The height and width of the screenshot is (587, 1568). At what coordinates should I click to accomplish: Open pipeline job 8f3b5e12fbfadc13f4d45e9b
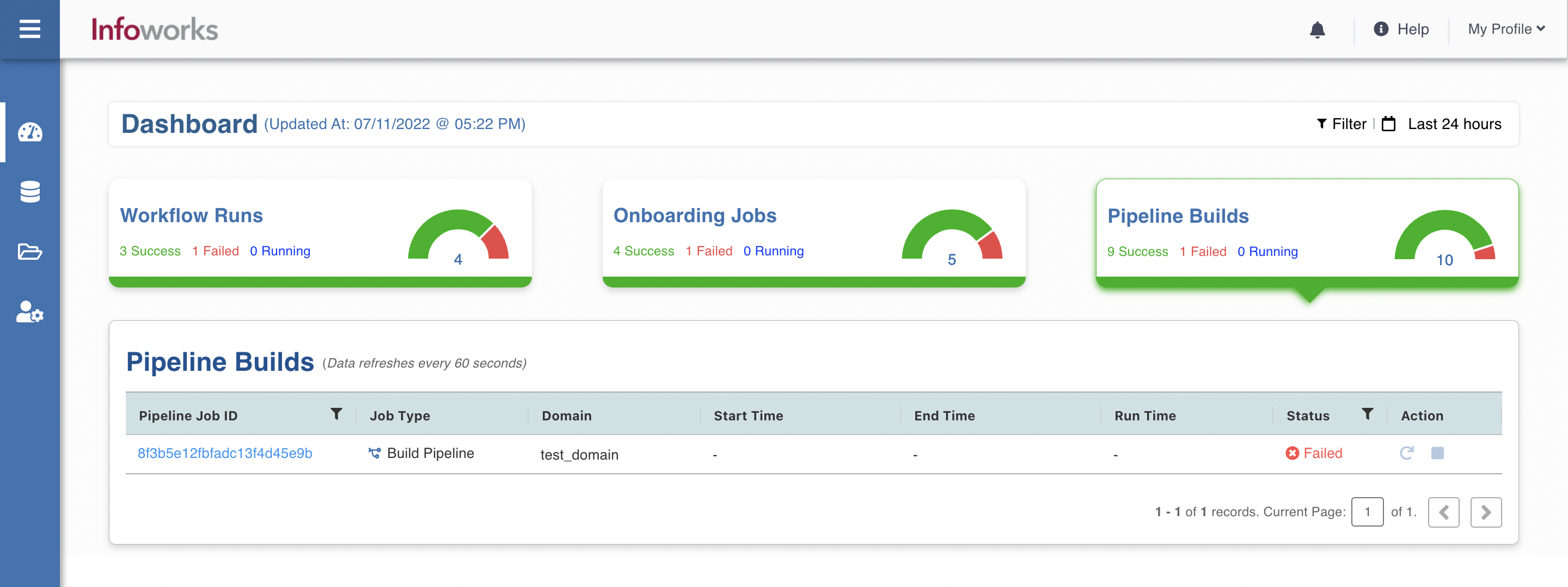tap(225, 453)
